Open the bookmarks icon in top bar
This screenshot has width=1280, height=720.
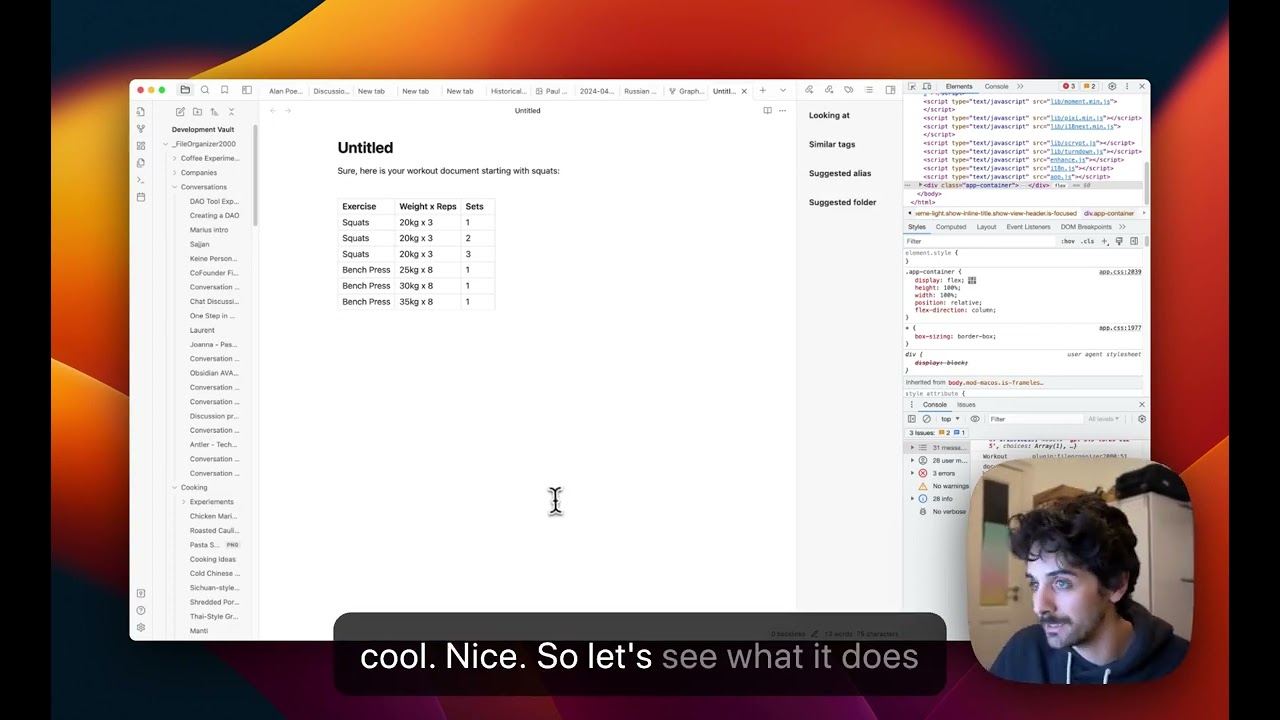224,90
